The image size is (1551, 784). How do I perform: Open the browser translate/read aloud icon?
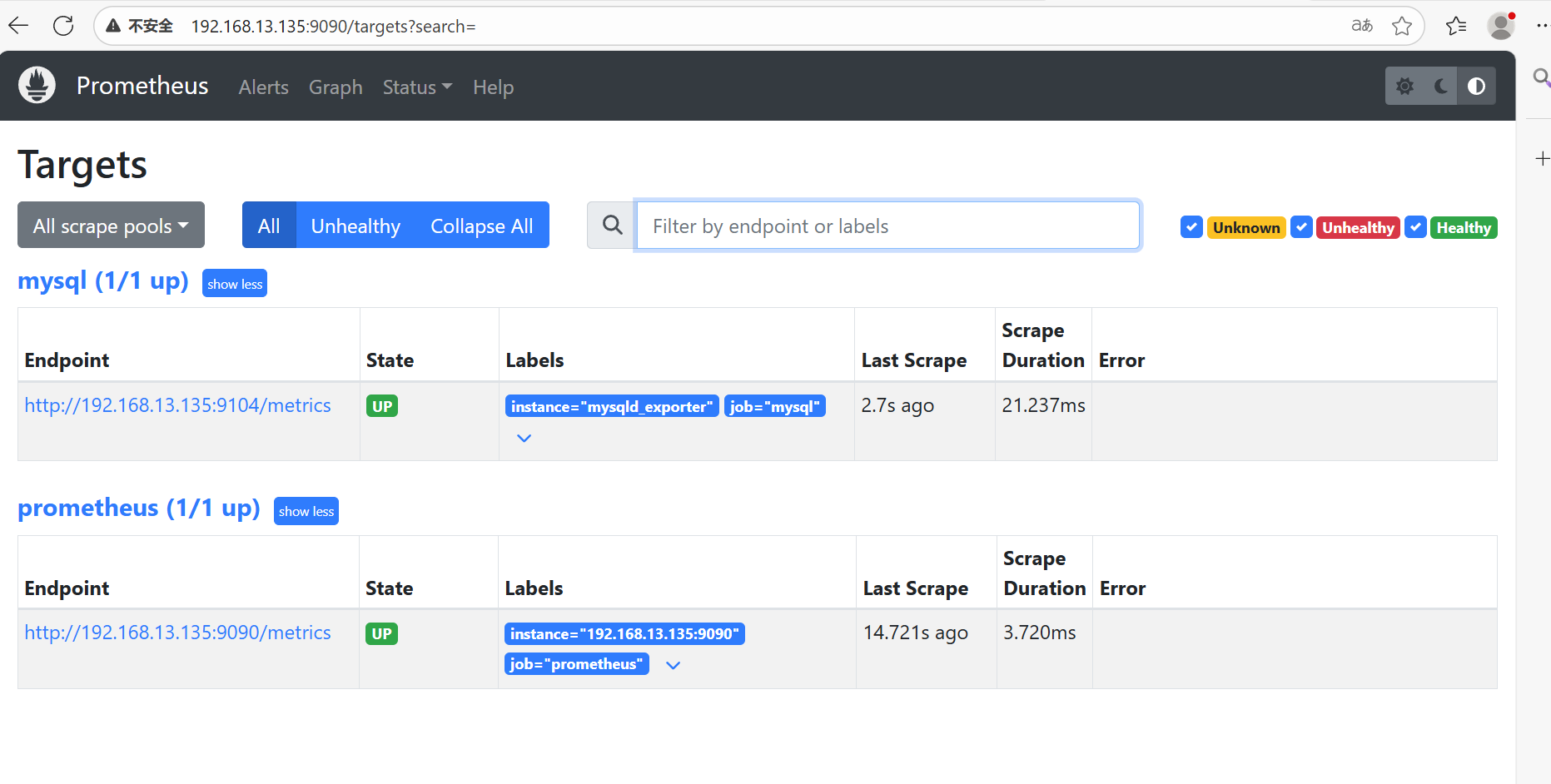point(1362,26)
